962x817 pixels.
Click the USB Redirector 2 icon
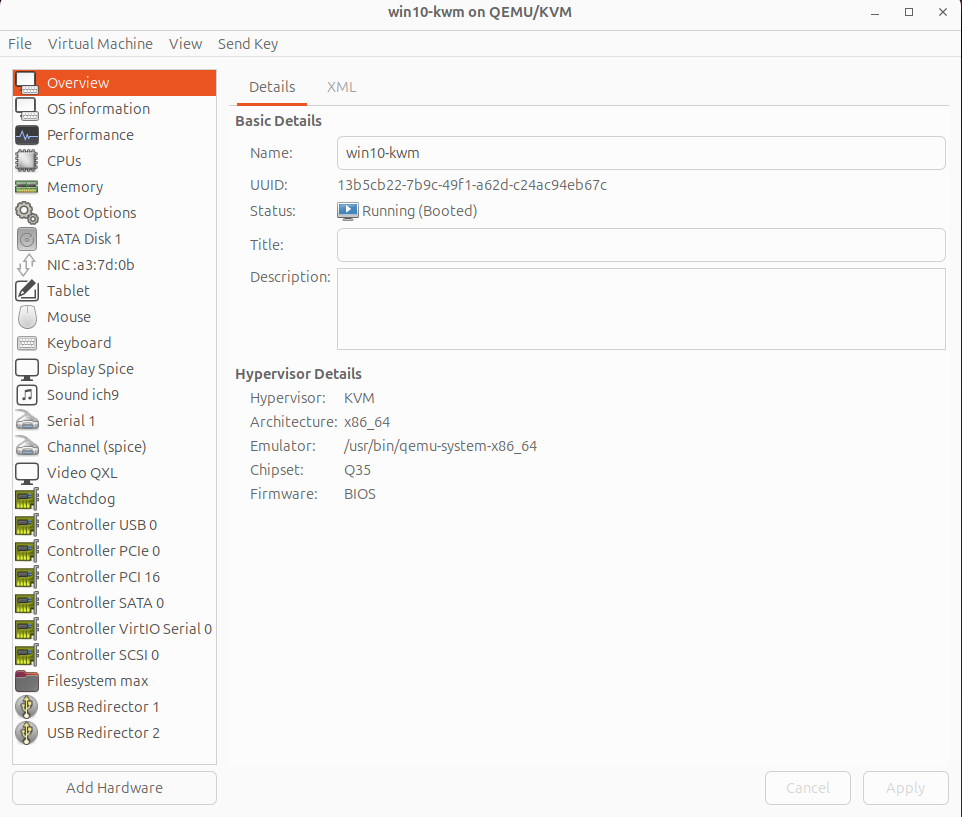[x=27, y=732]
